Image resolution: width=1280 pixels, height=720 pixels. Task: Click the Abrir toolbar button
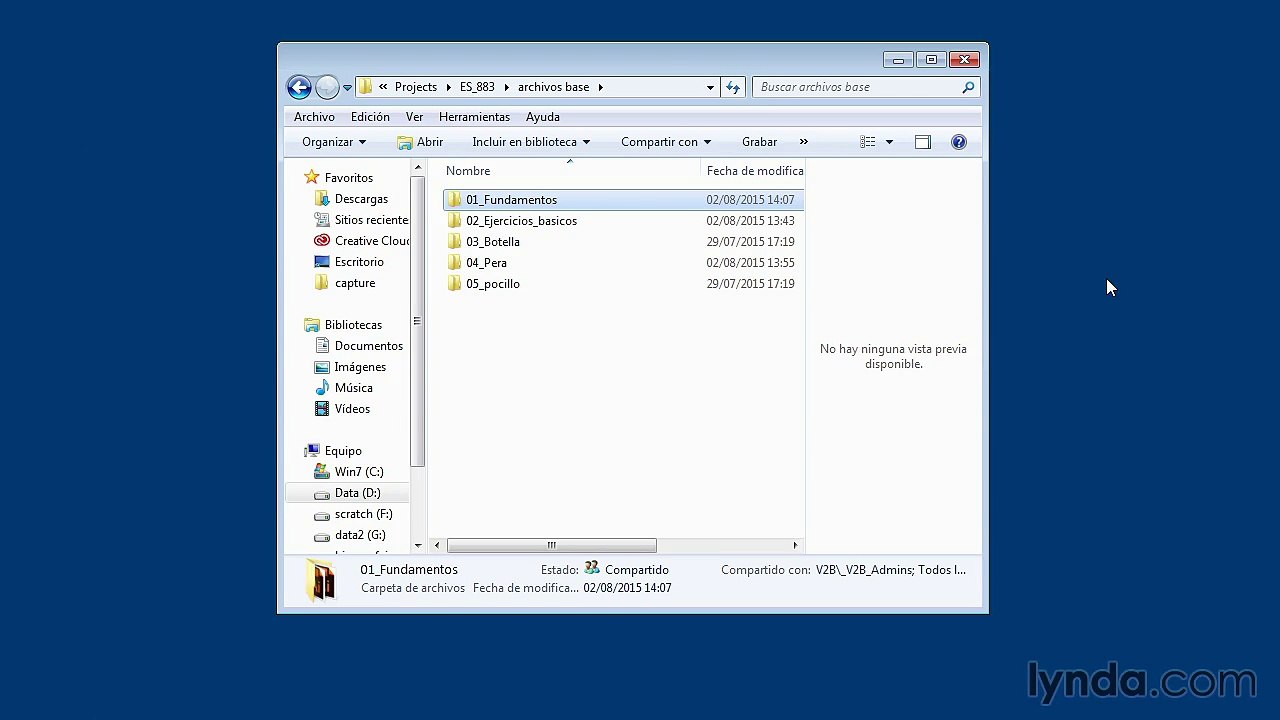420,142
